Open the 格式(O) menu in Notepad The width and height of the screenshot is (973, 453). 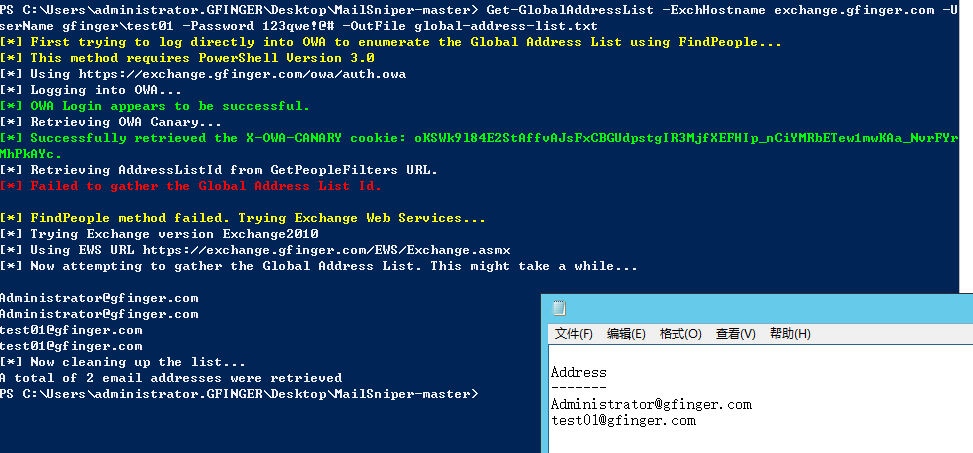(680, 334)
